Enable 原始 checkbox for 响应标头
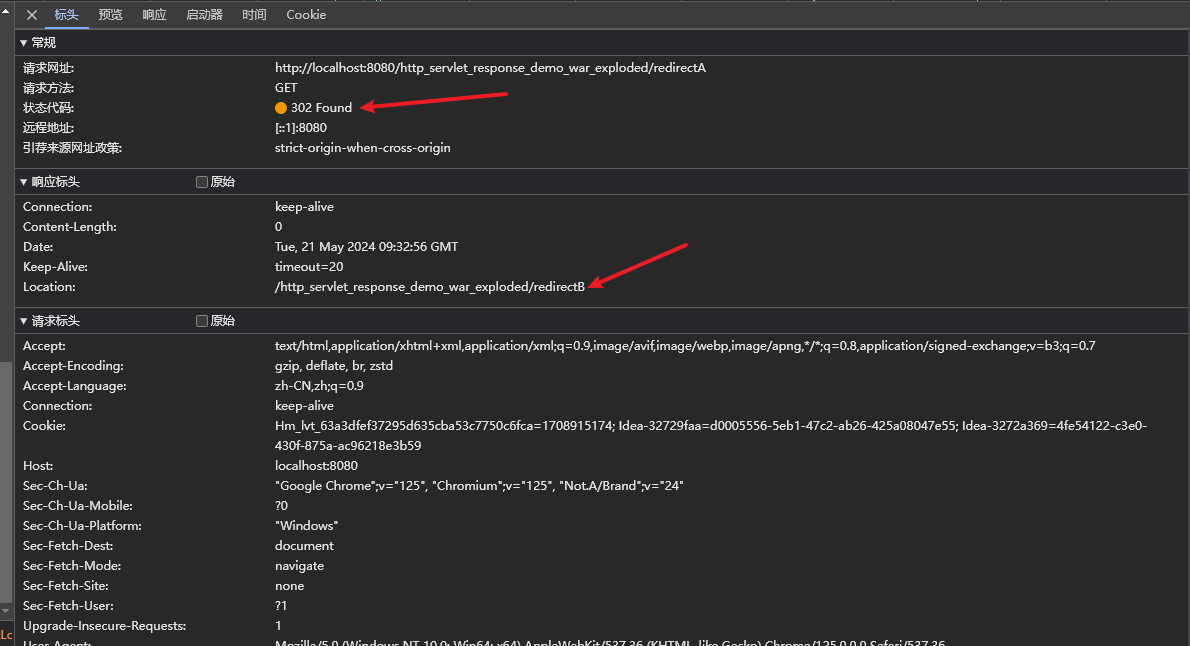The height and width of the screenshot is (646, 1190). (202, 182)
